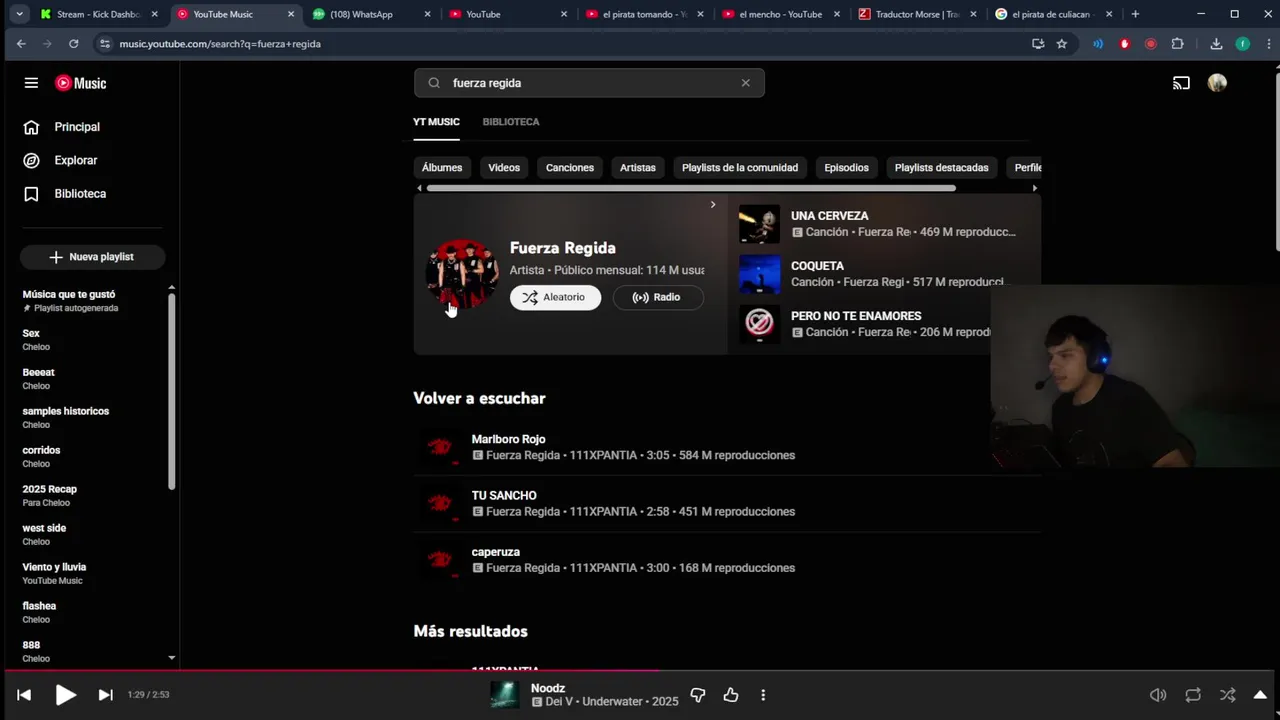The image size is (1280, 720).
Task: Filter results by Álbumes
Action: click(x=442, y=168)
